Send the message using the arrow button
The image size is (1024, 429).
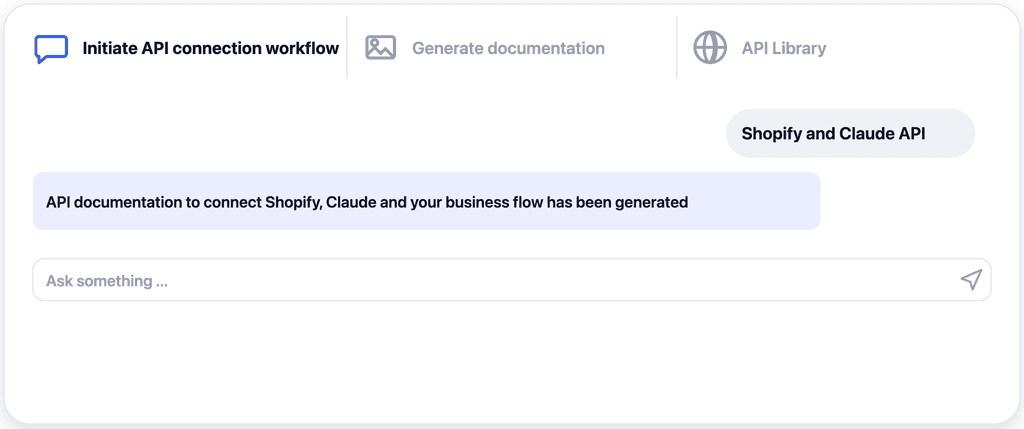(970, 280)
